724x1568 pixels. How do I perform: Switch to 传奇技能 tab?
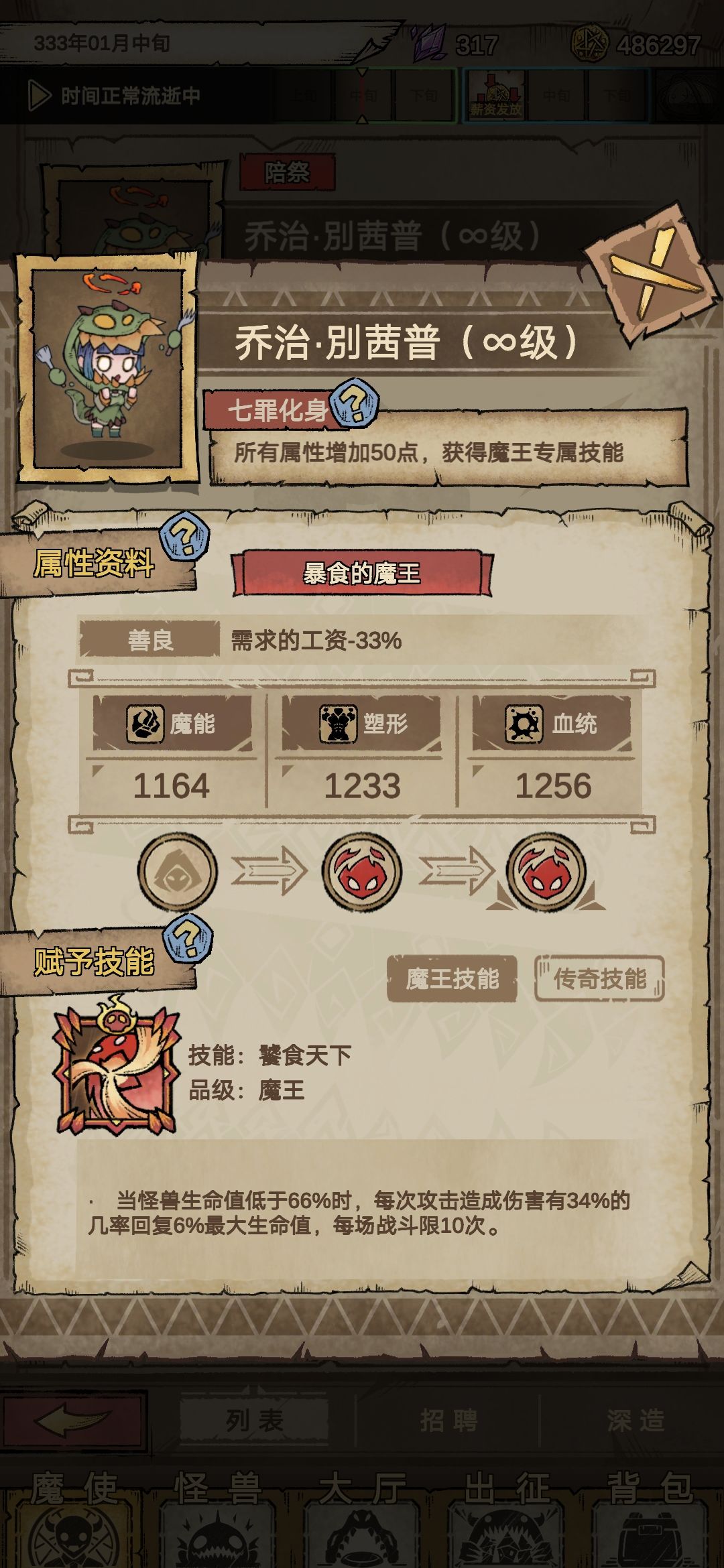click(599, 979)
